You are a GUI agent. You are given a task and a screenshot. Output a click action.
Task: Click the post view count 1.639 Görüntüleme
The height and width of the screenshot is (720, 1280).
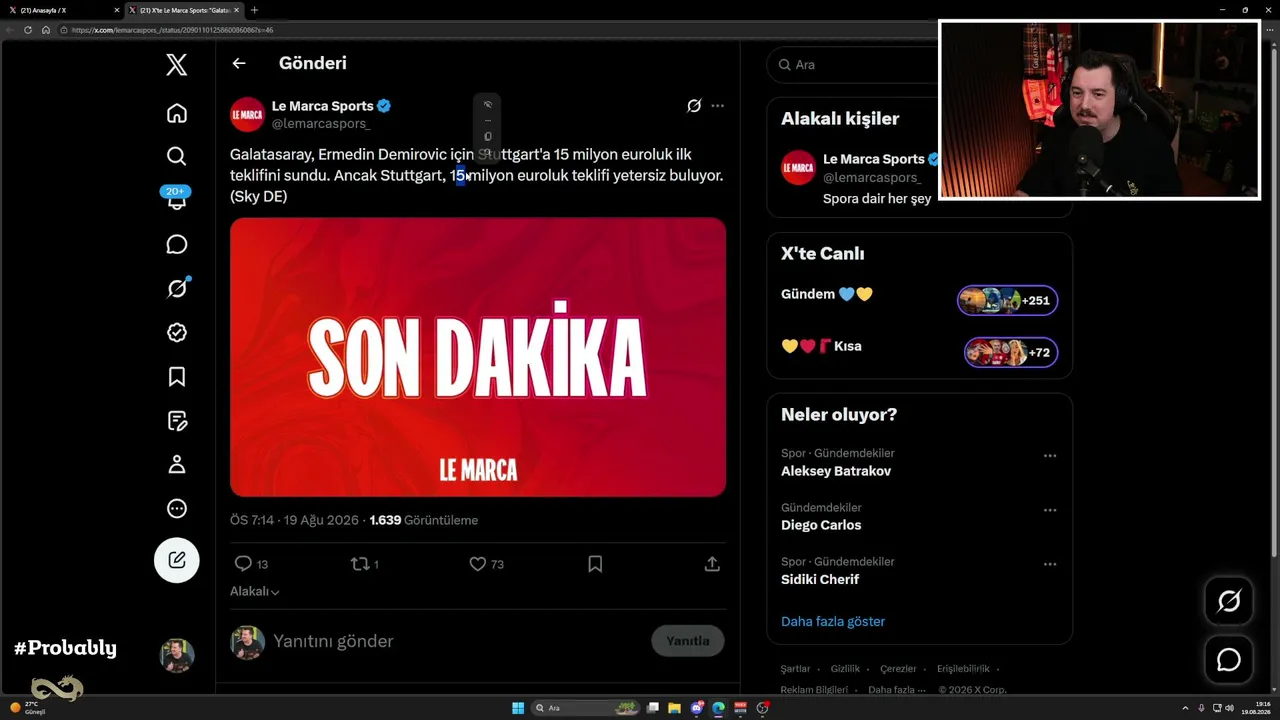pos(423,520)
